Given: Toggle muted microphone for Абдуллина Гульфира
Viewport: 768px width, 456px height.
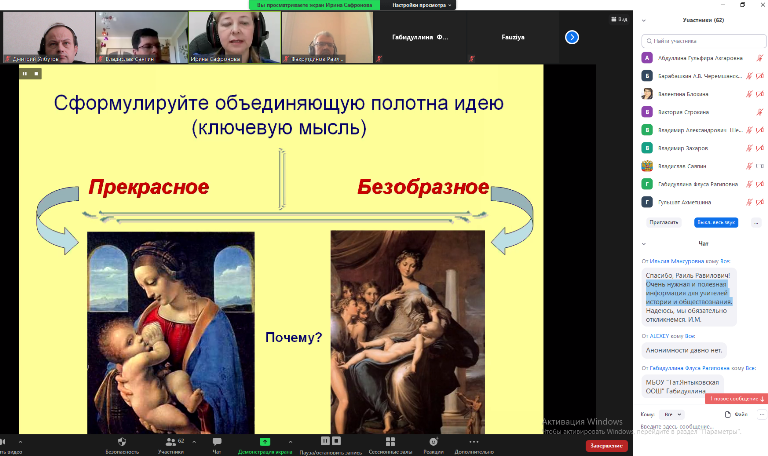Looking at the screenshot, I should pyautogui.click(x=760, y=58).
